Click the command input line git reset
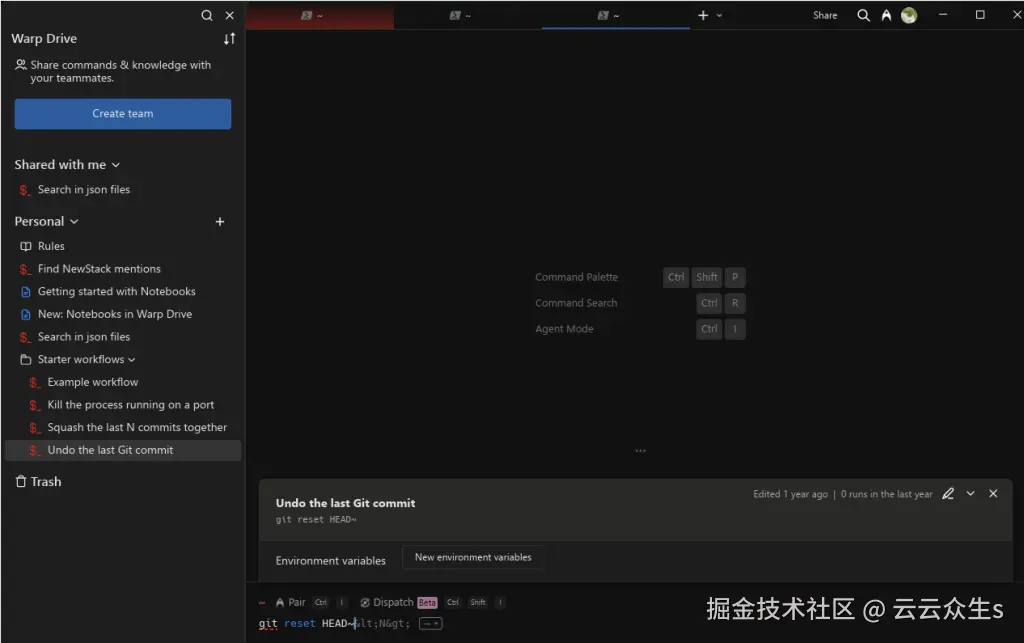Screen dimensions: 1024x643 pyautogui.click(x=334, y=623)
